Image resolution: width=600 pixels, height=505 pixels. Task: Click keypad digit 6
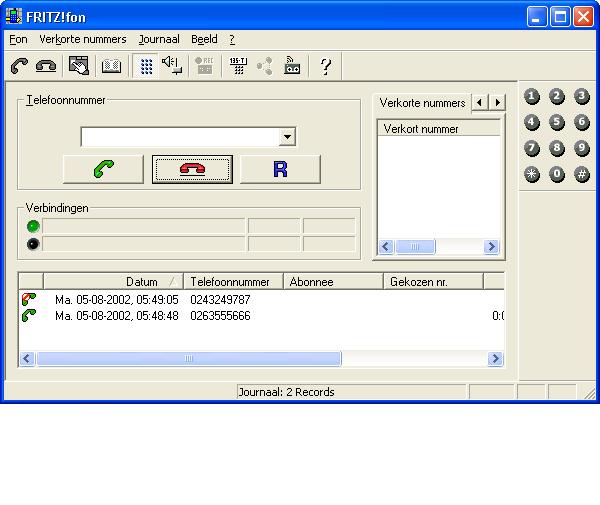click(582, 122)
